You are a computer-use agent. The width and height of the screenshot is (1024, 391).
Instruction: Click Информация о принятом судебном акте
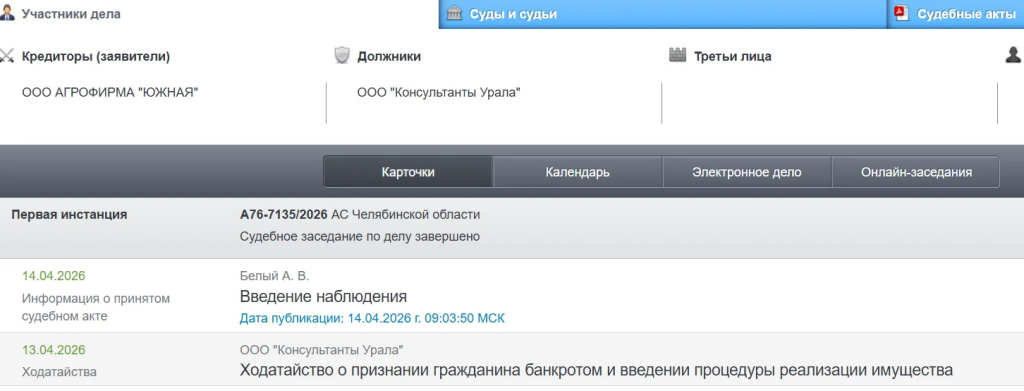coord(96,307)
